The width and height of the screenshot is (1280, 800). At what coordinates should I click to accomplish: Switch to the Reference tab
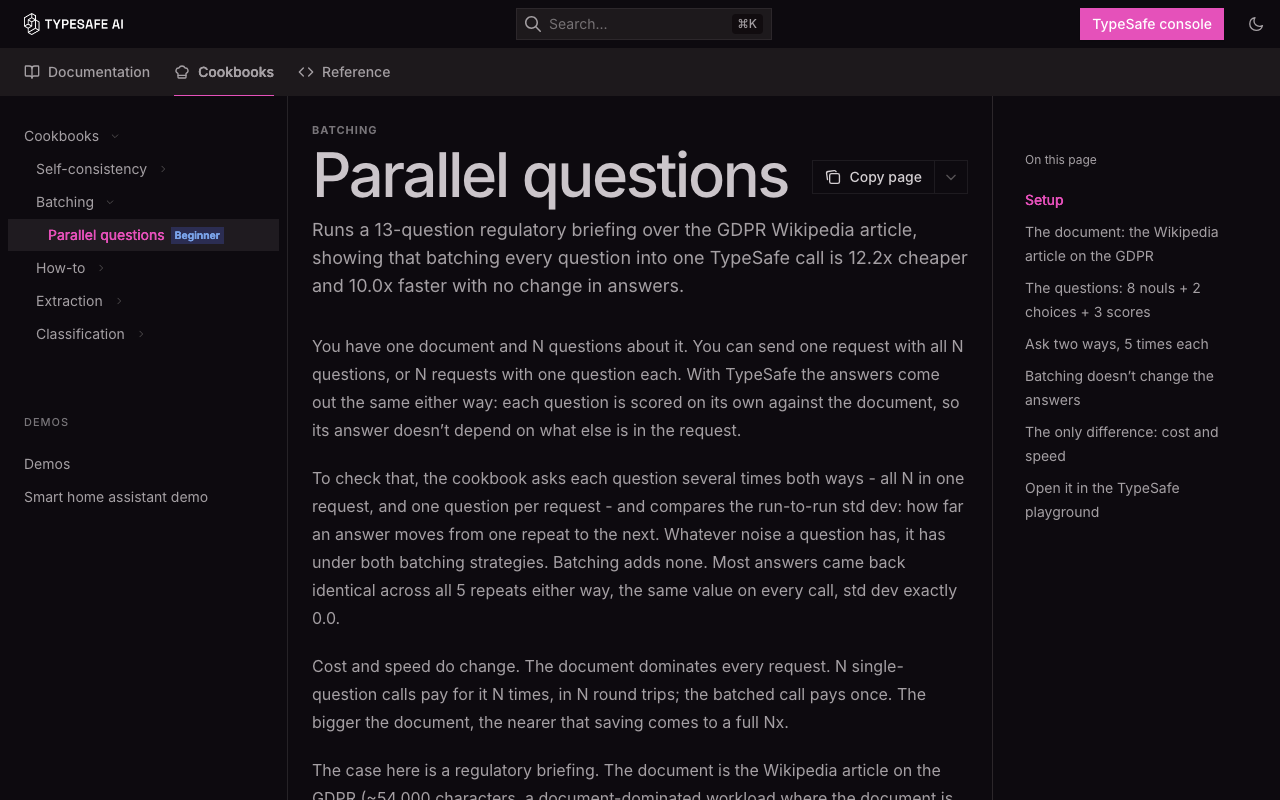coord(344,72)
